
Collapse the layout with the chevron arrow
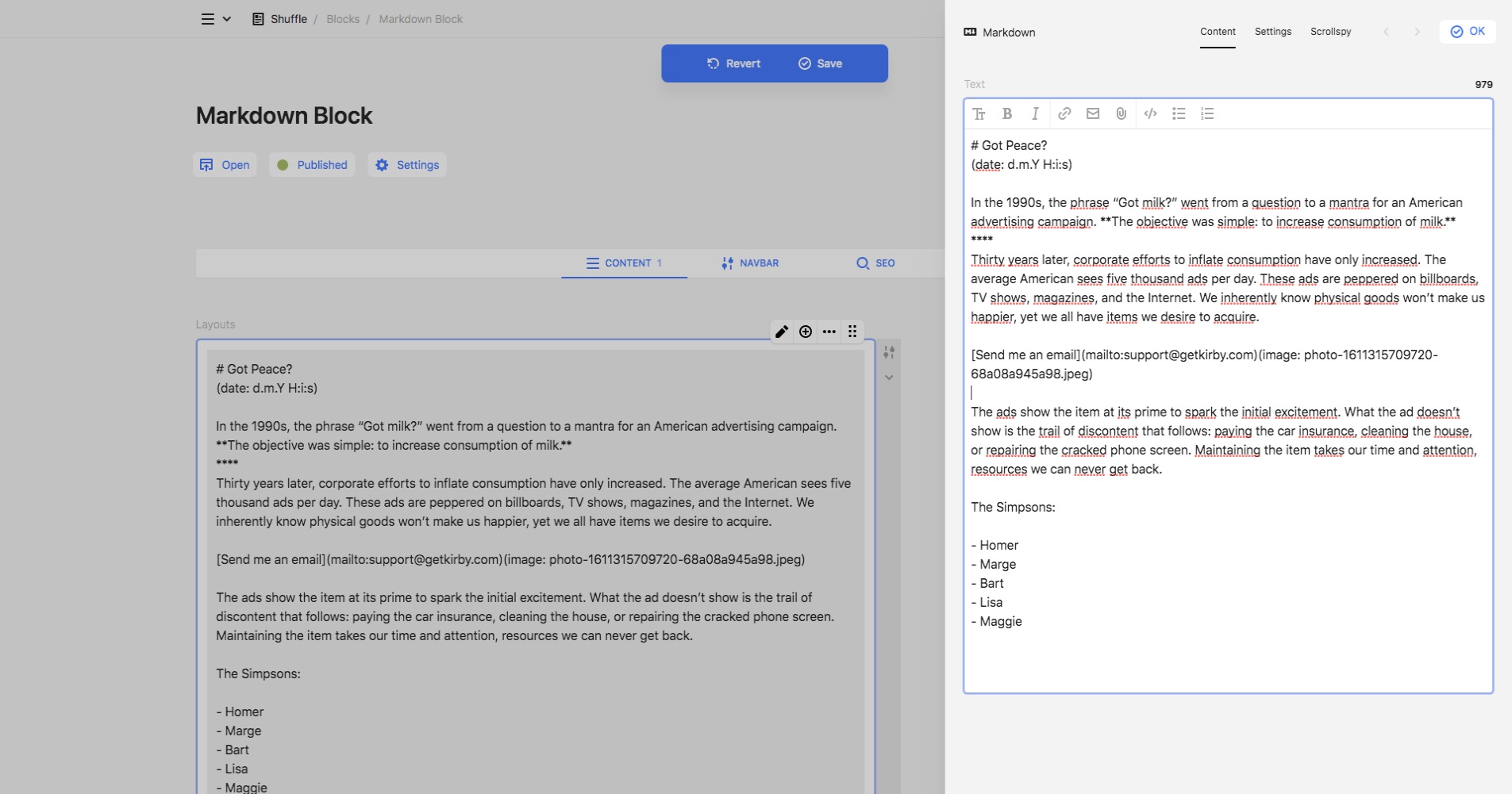pos(889,378)
